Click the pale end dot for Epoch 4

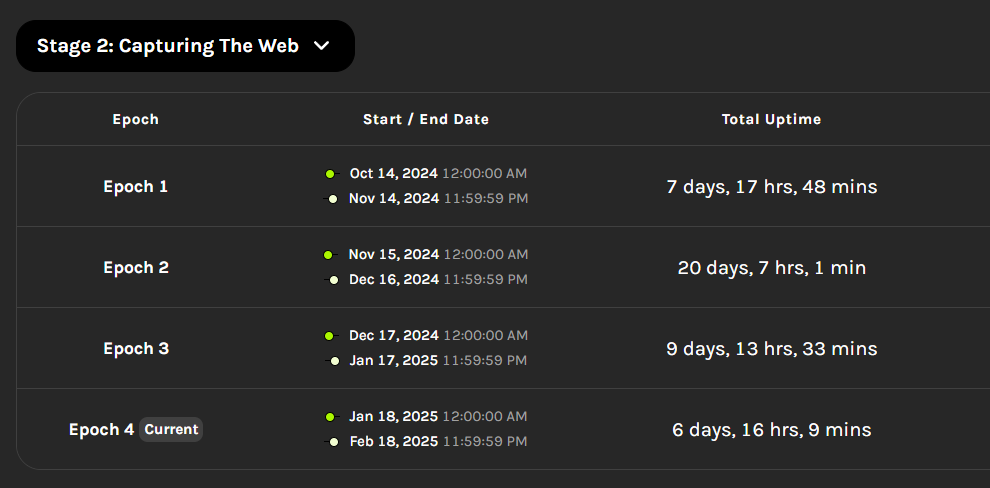click(x=334, y=442)
